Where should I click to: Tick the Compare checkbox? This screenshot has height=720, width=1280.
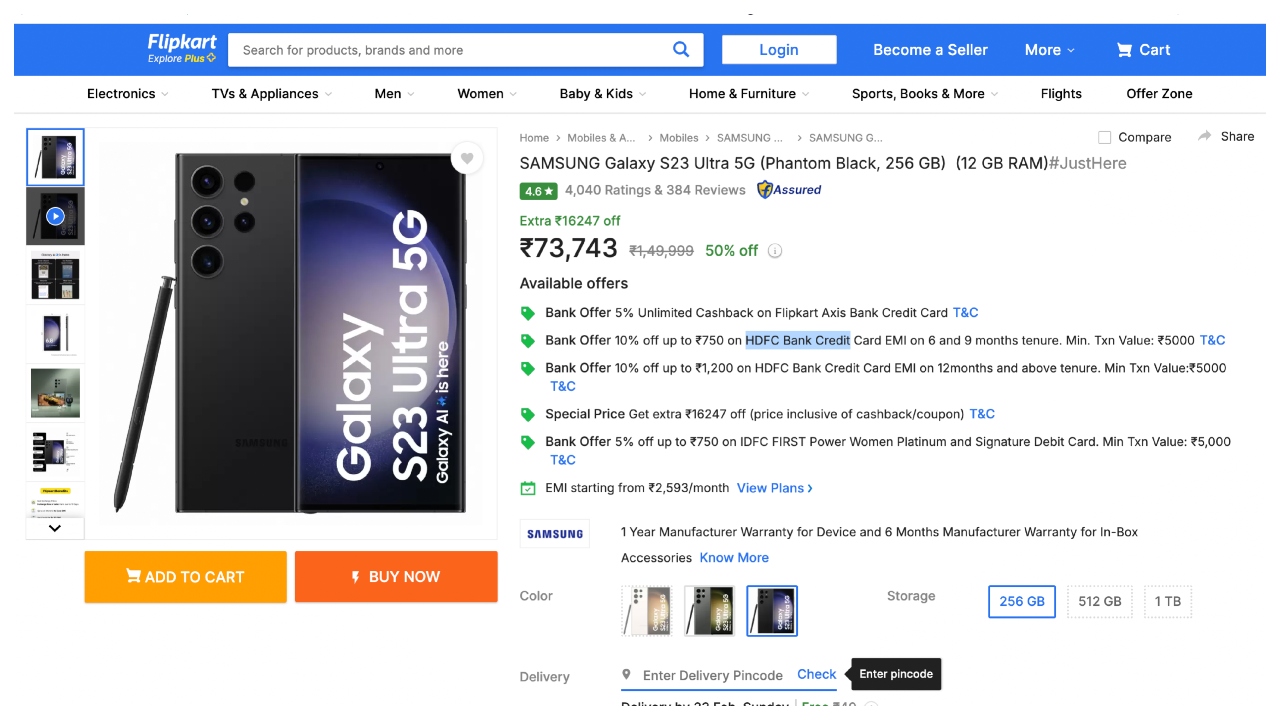(x=1104, y=137)
